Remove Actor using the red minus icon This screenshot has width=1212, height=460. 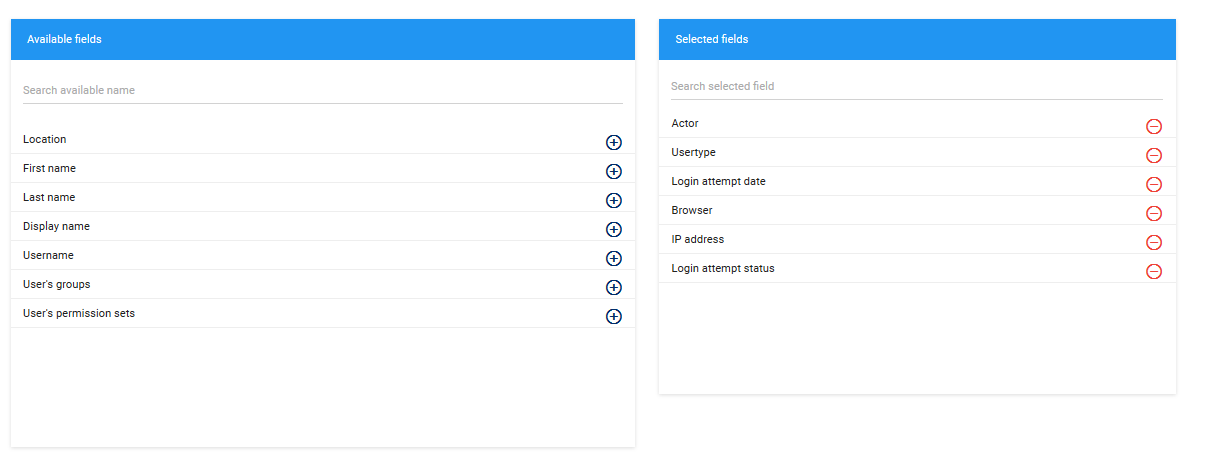coord(1153,126)
